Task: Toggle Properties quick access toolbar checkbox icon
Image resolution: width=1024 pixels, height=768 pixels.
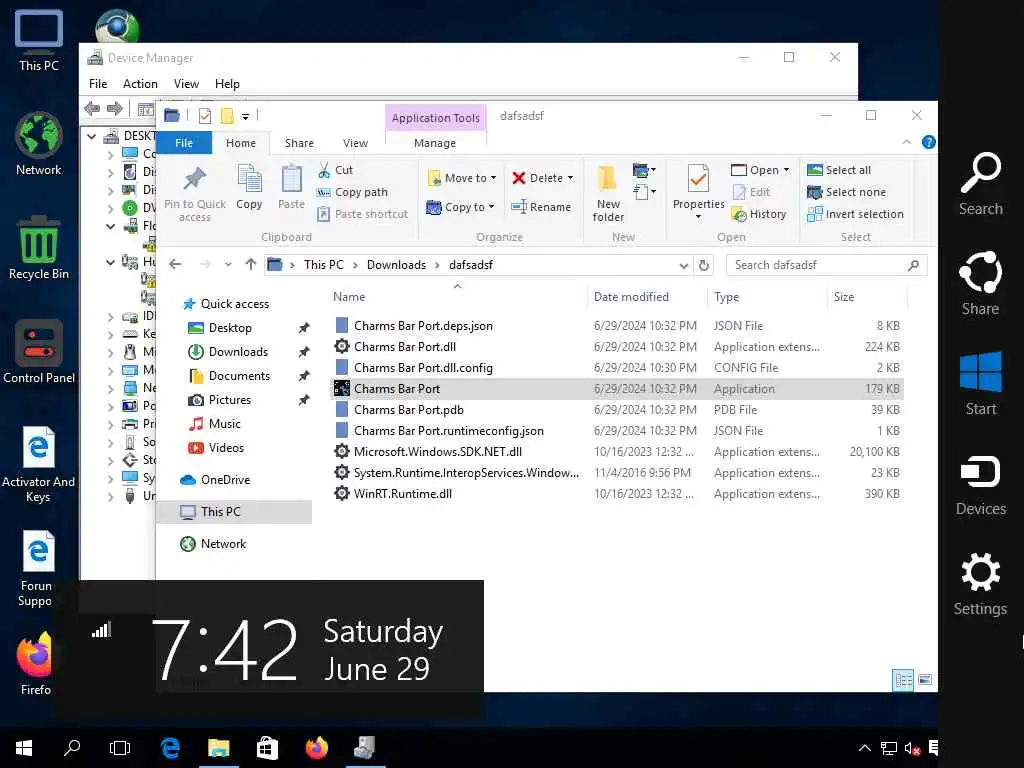Action: pos(204,116)
